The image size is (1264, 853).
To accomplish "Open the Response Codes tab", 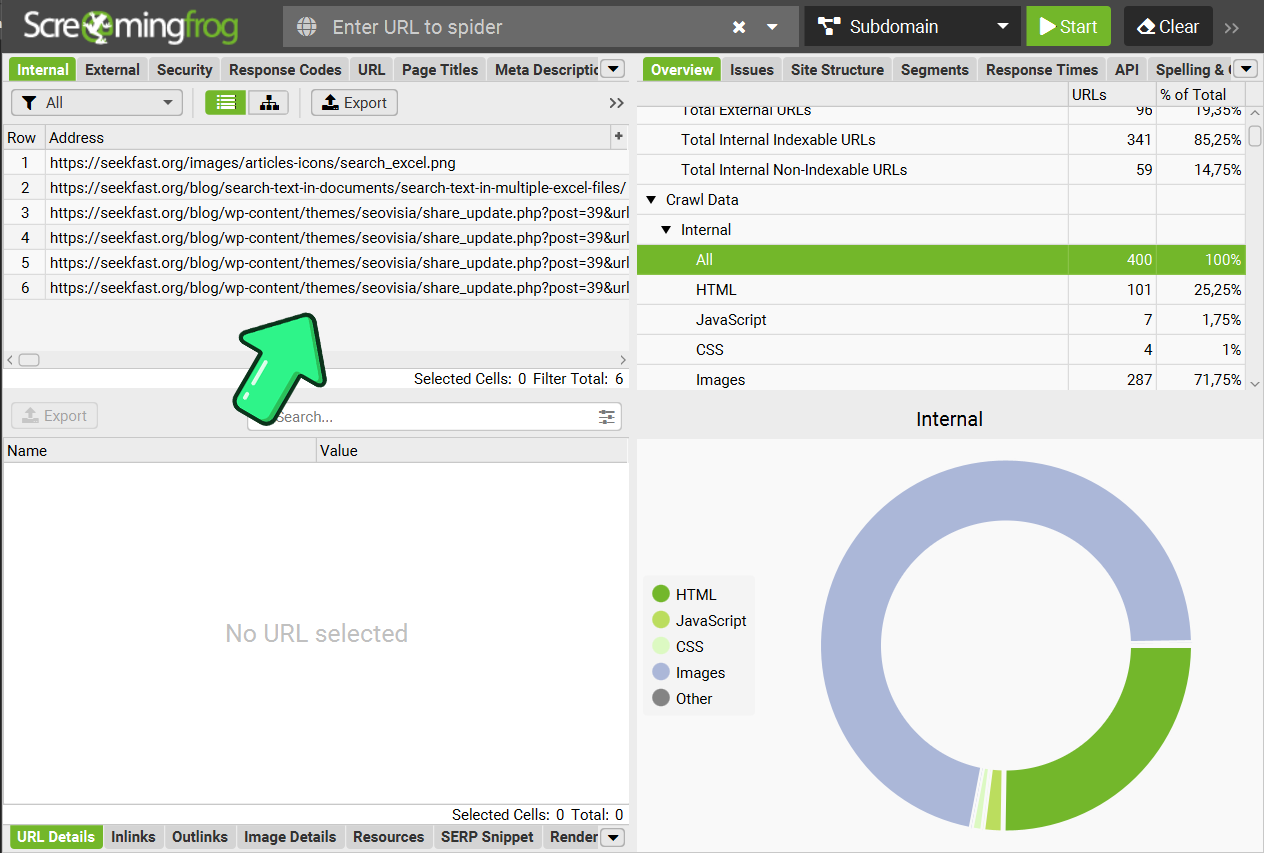I will 285,69.
